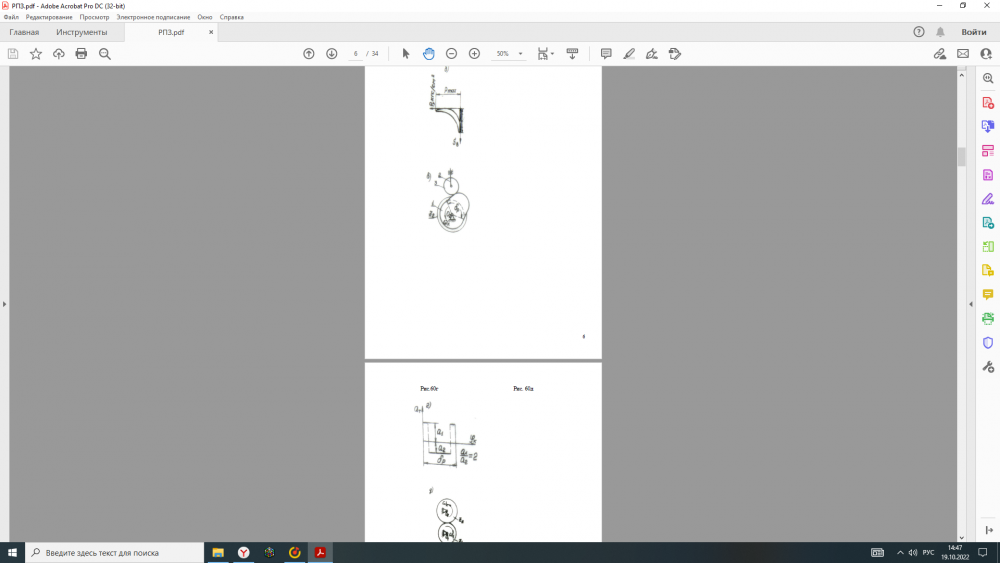
Task: Open Fill & Sign tool in sidebar
Action: tap(988, 199)
